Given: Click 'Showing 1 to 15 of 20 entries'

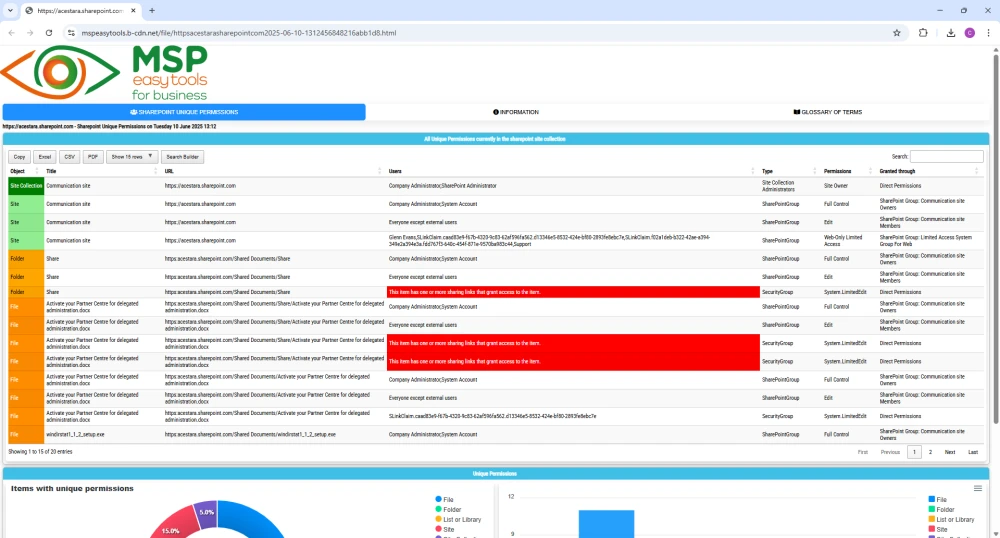Looking at the screenshot, I should coord(40,451).
